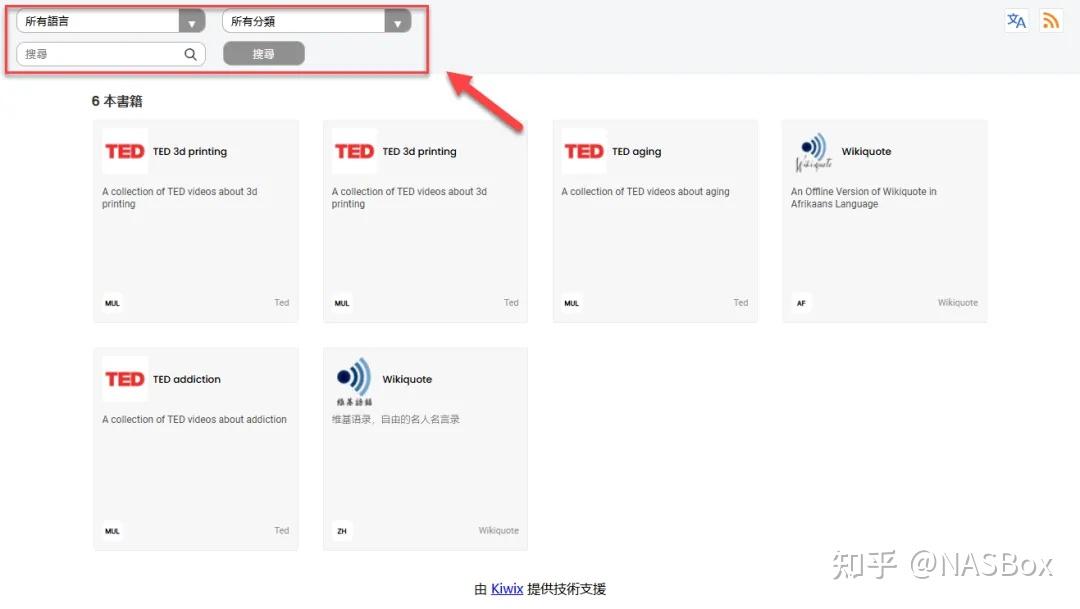Click Wikiquote tag on Afrikaans card
The height and width of the screenshot is (609, 1080).
point(957,302)
